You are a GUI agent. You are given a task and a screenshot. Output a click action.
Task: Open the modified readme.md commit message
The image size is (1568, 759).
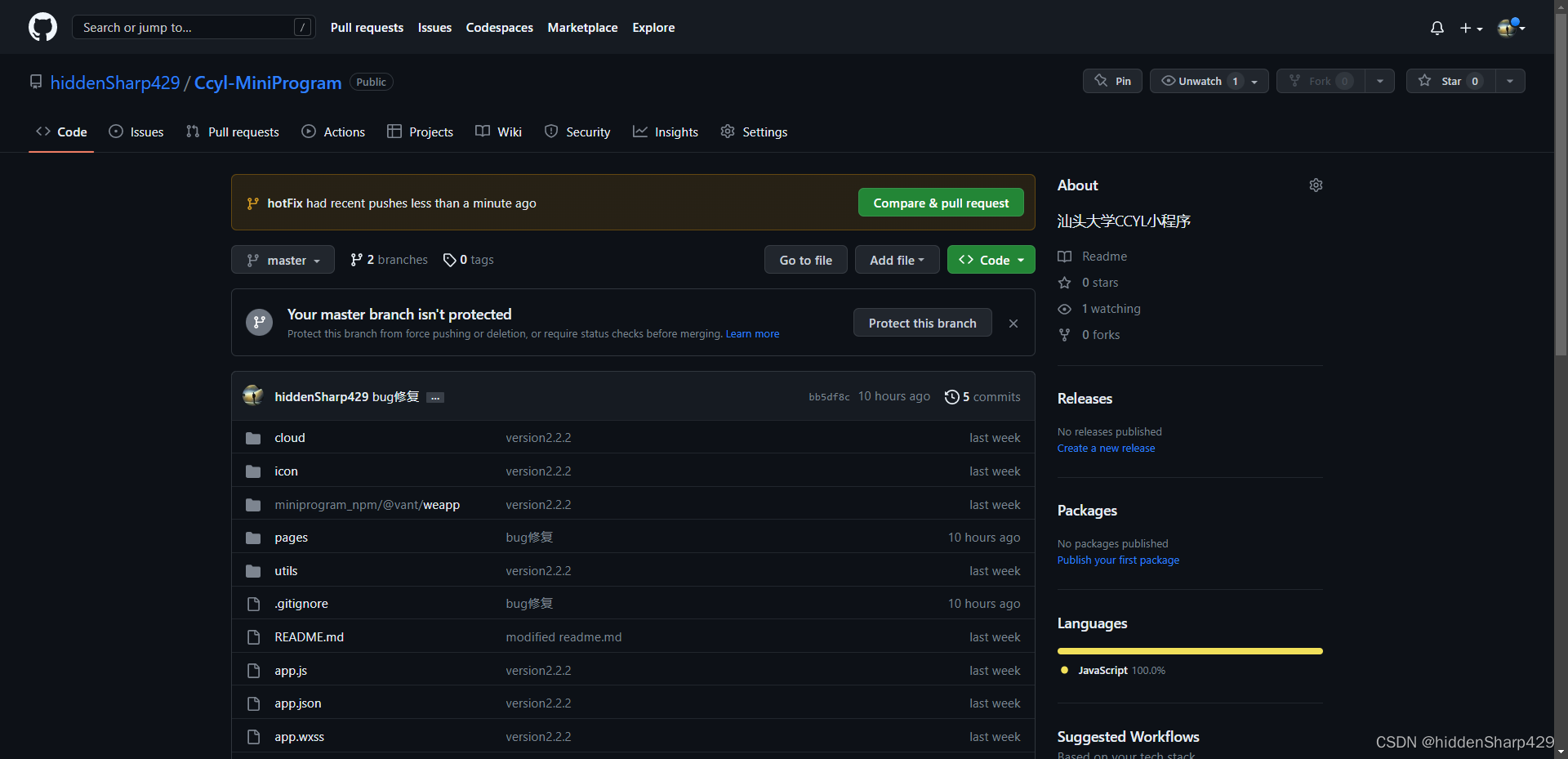click(x=563, y=637)
